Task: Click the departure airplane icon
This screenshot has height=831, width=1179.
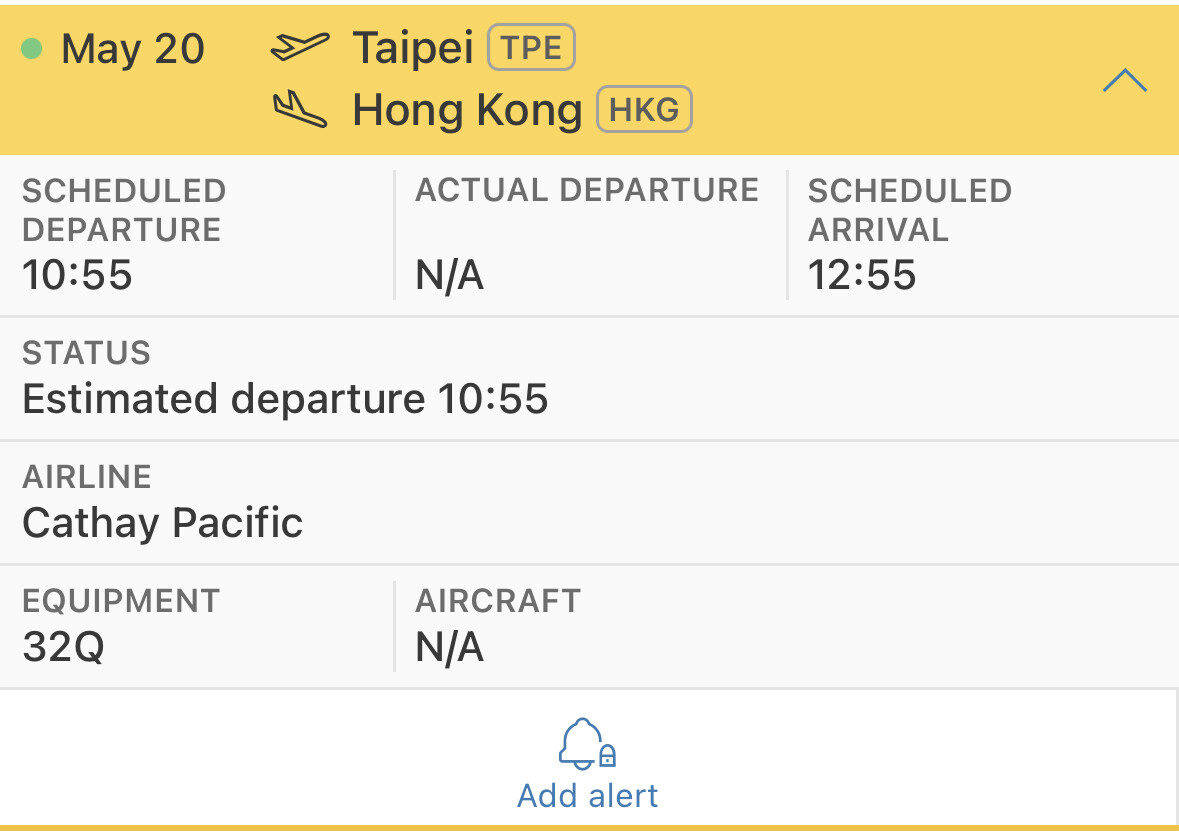Action: tap(300, 47)
